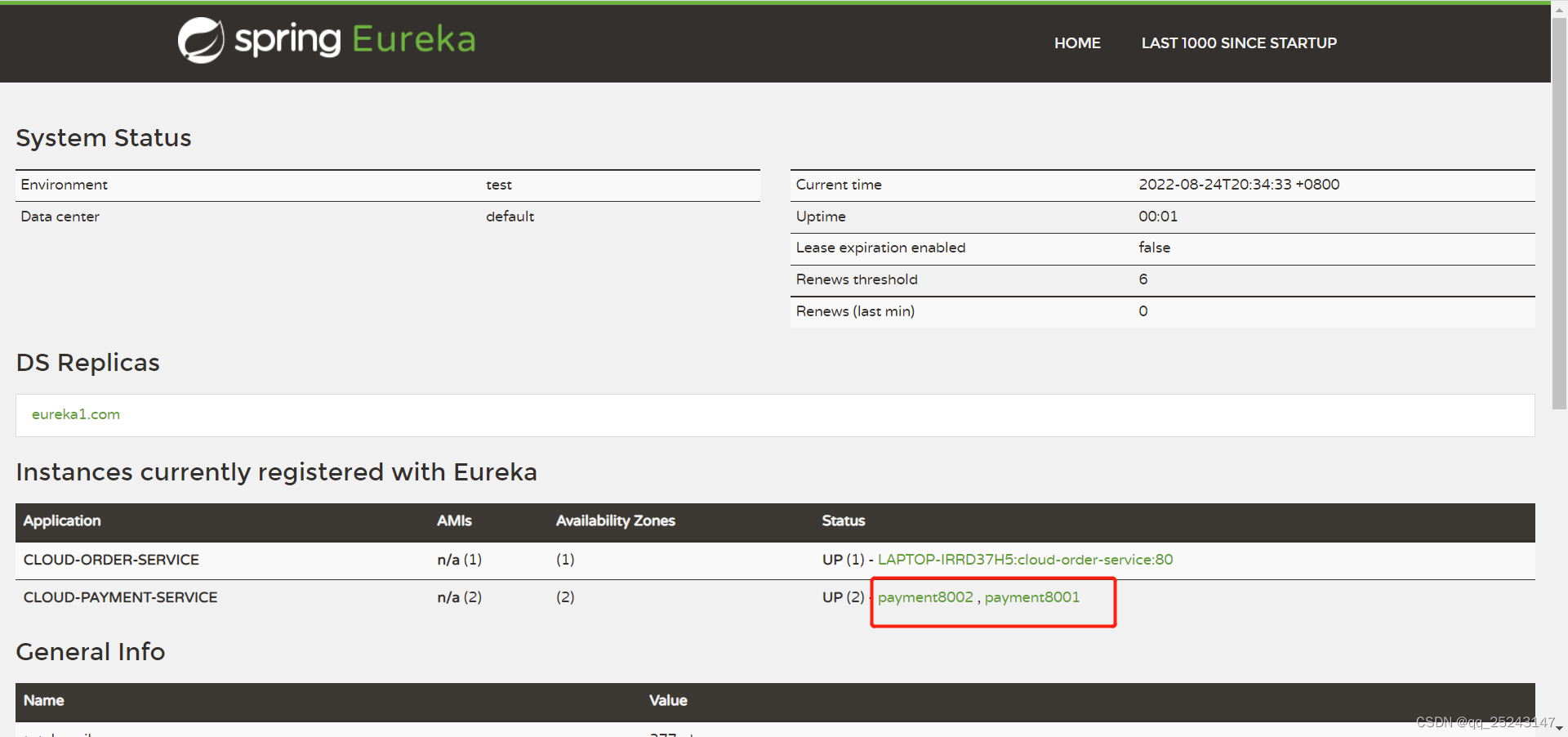The image size is (1568, 737).
Task: Click the DS Replicas heading
Action: (x=88, y=363)
